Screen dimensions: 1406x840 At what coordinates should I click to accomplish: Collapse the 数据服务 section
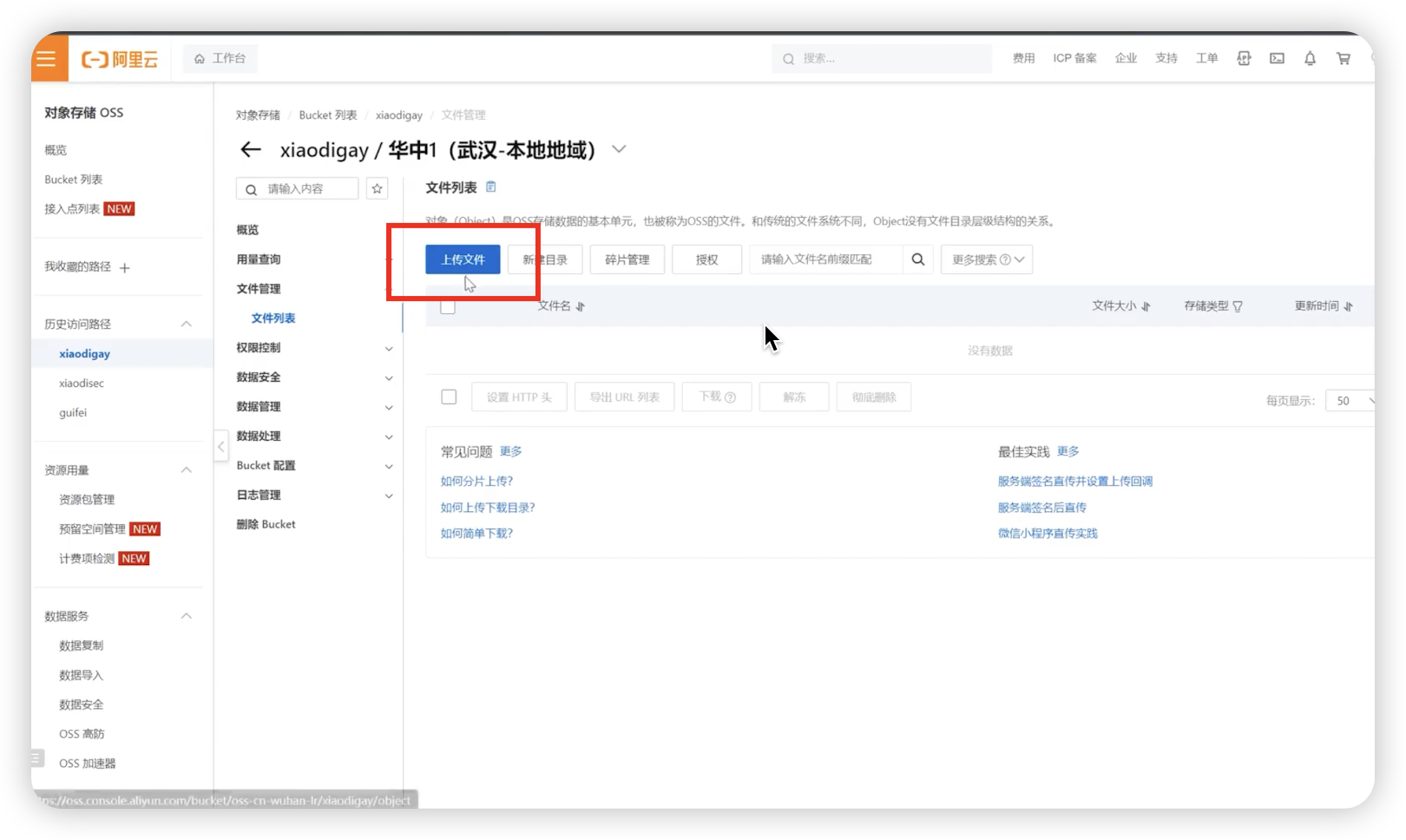186,615
